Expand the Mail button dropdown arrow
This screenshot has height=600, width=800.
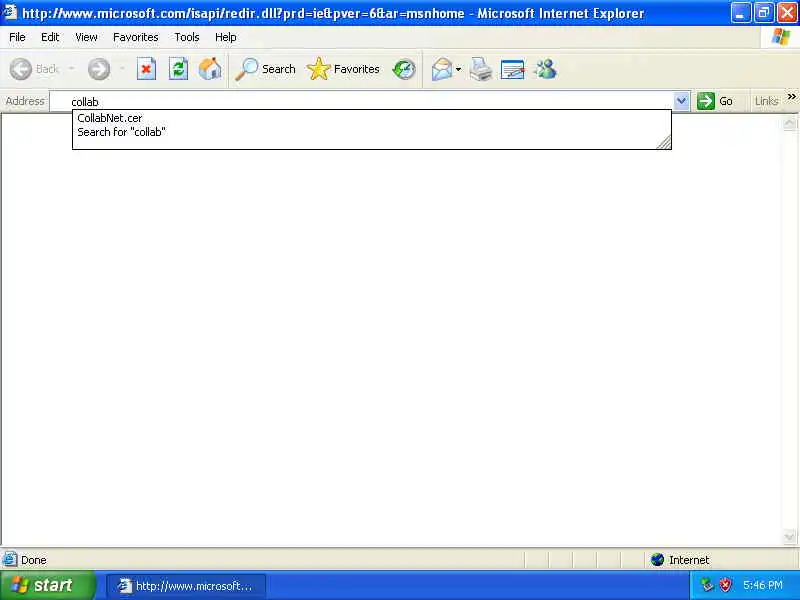point(458,69)
